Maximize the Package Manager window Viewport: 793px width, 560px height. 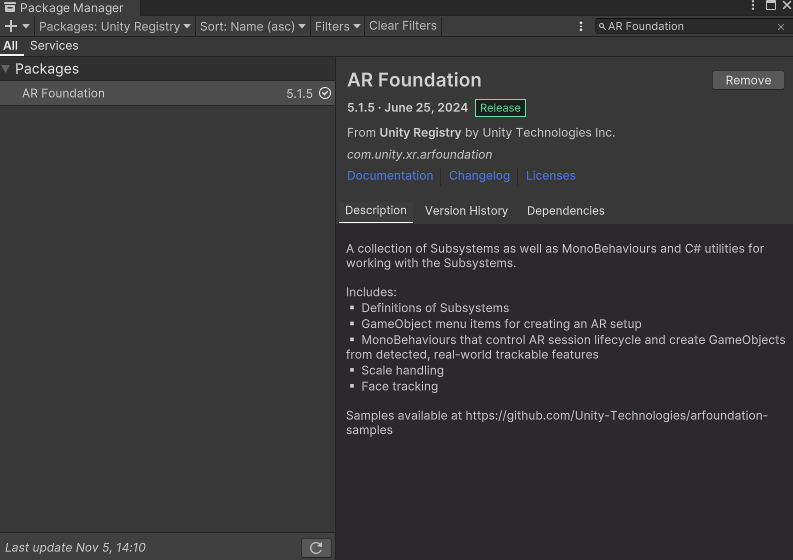coord(771,6)
